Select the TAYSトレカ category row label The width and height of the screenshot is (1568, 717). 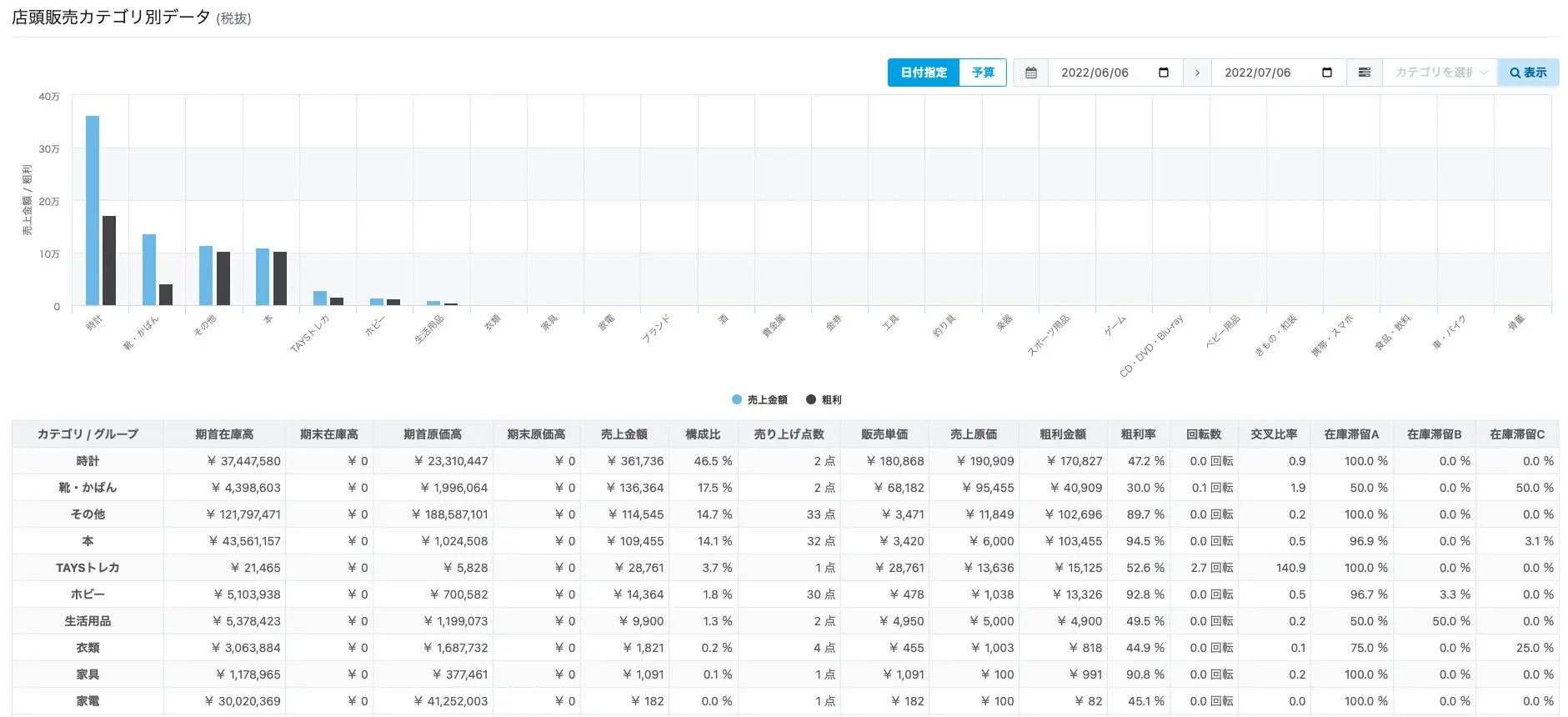tap(88, 568)
